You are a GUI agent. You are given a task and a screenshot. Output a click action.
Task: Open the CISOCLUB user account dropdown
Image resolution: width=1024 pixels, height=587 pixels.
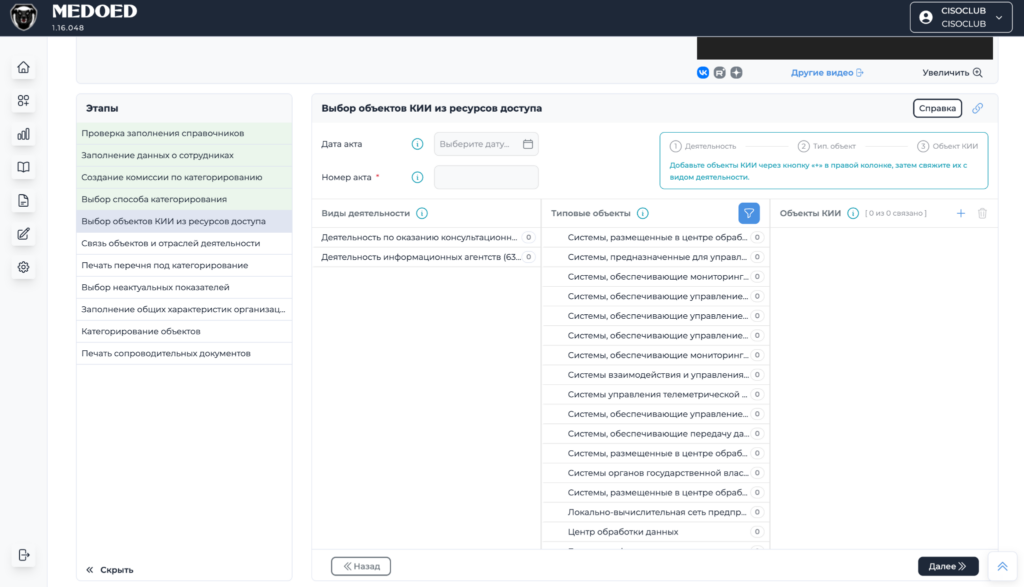coord(961,18)
